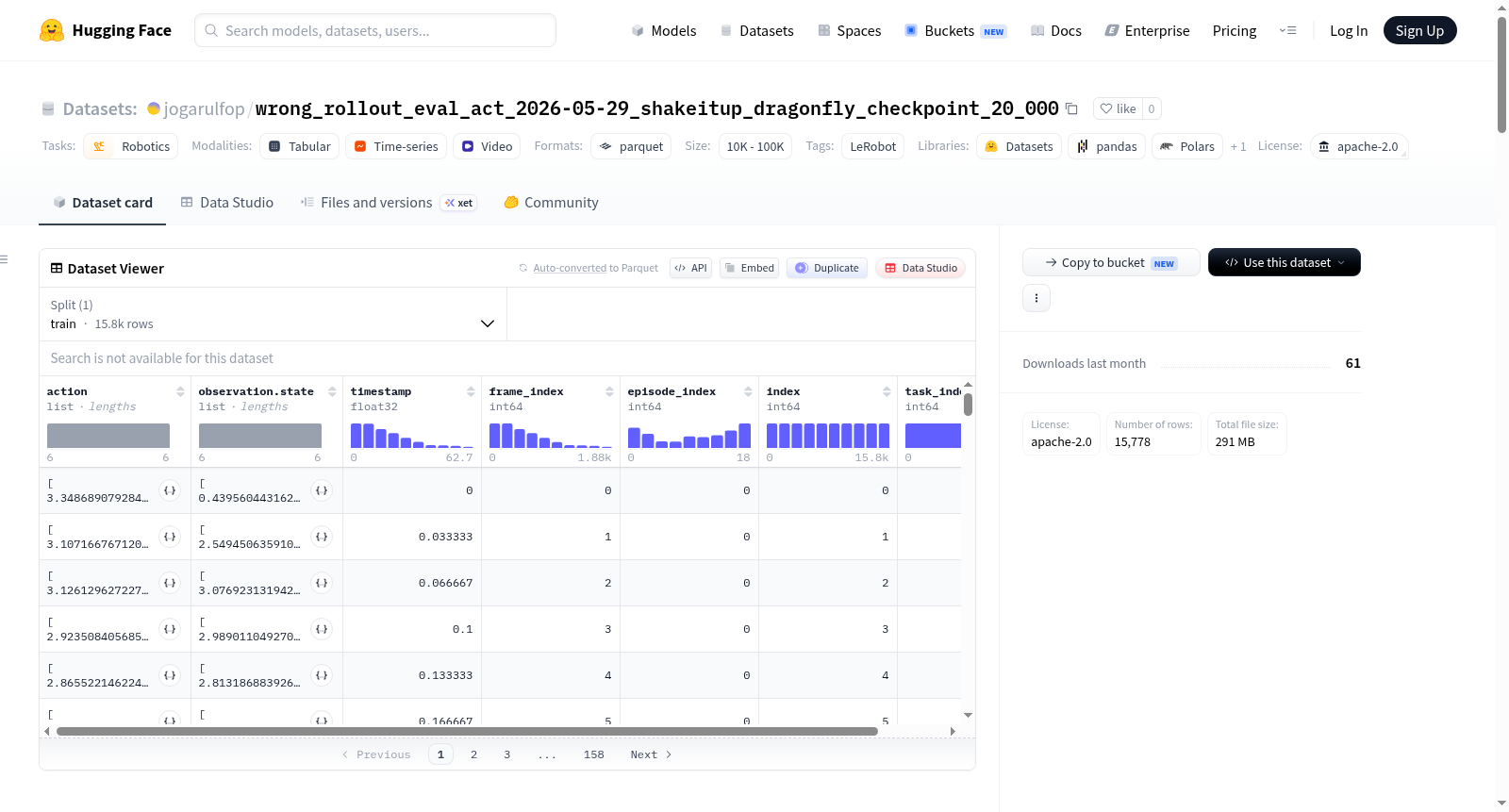Click the table's horizontal scrollbar
The width and height of the screenshot is (1509, 812).
[x=467, y=731]
